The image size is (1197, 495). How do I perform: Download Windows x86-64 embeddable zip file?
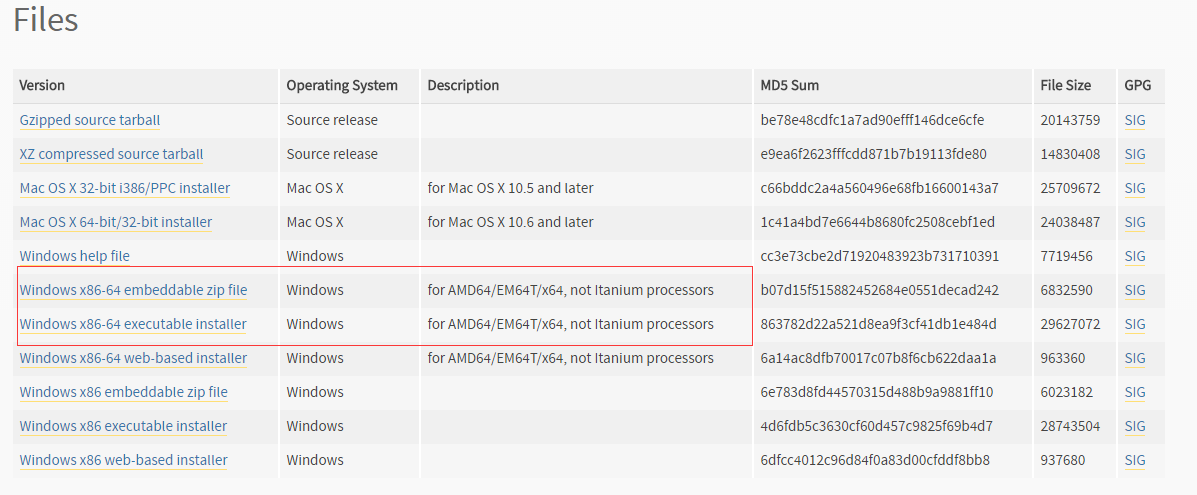[x=133, y=290]
